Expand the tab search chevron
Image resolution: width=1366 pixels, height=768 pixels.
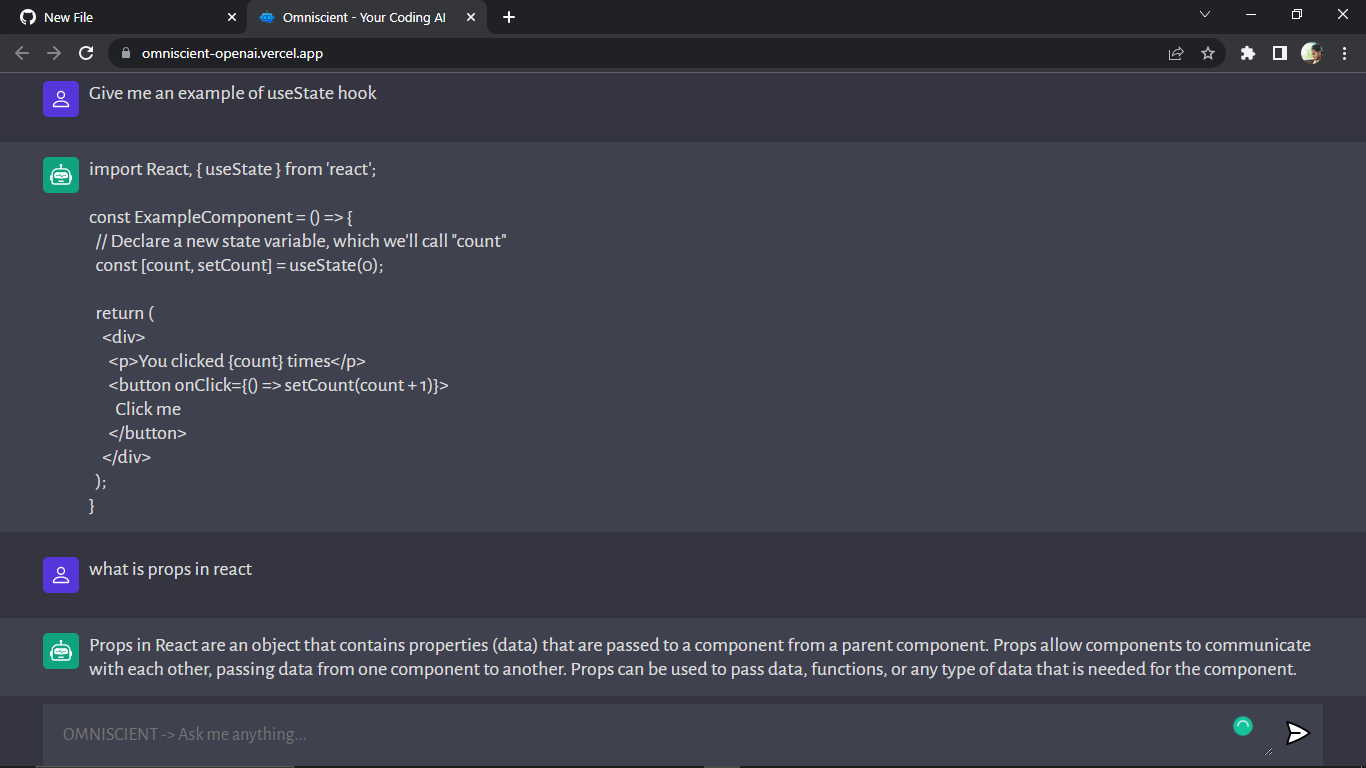point(1205,15)
